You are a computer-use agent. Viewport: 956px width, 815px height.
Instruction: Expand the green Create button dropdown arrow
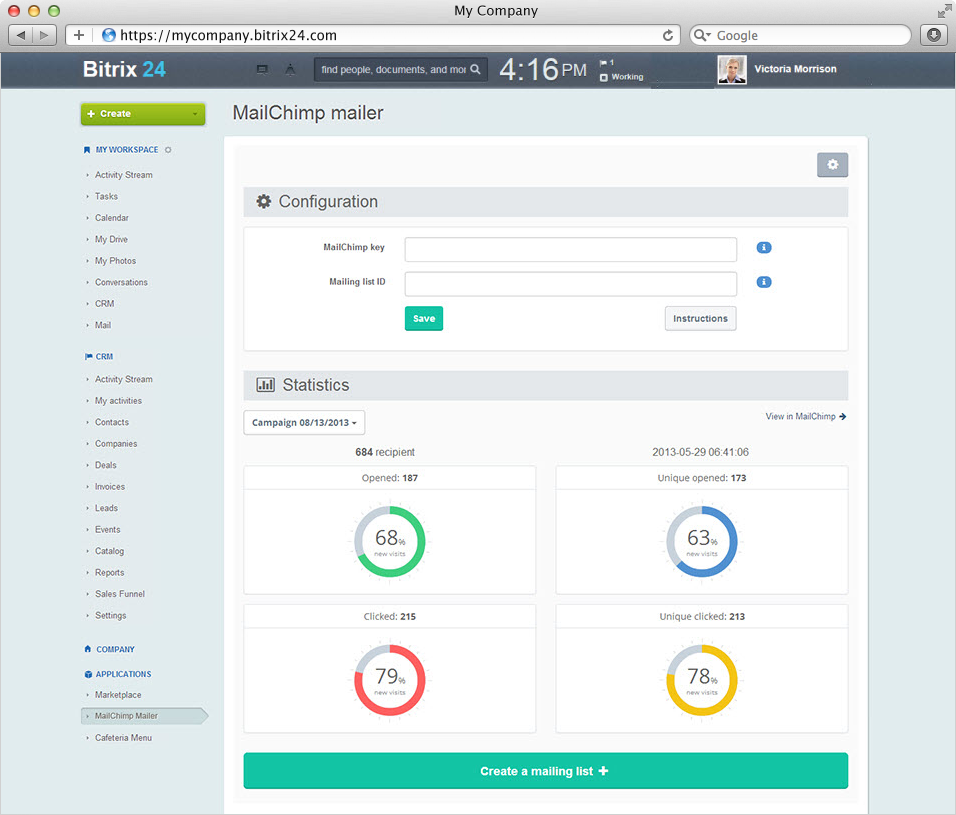click(195, 114)
